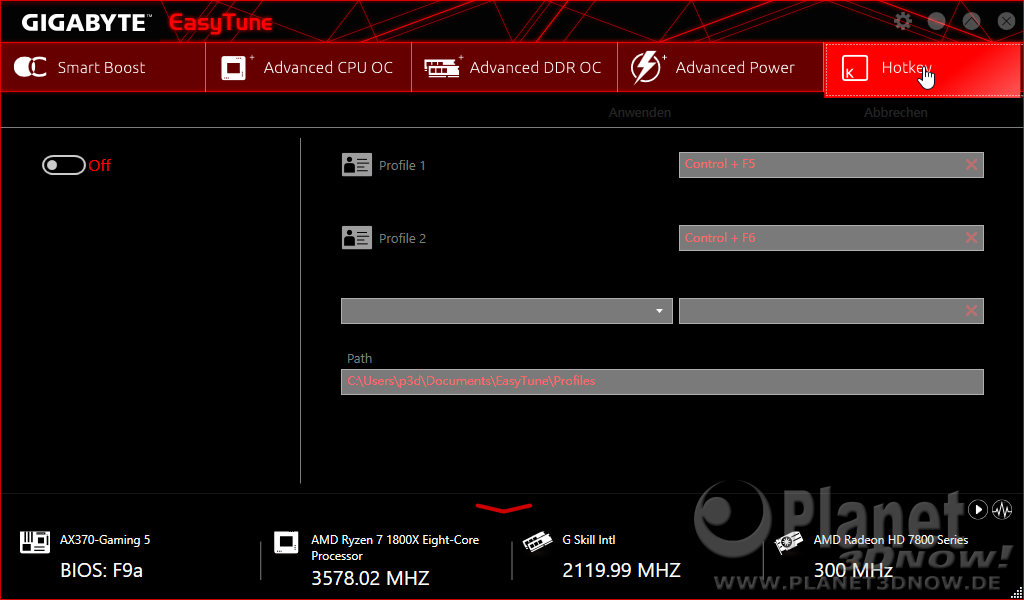Select the 'AX370-Gaming 5' text
Viewport: 1024px width, 600px height.
[105, 540]
